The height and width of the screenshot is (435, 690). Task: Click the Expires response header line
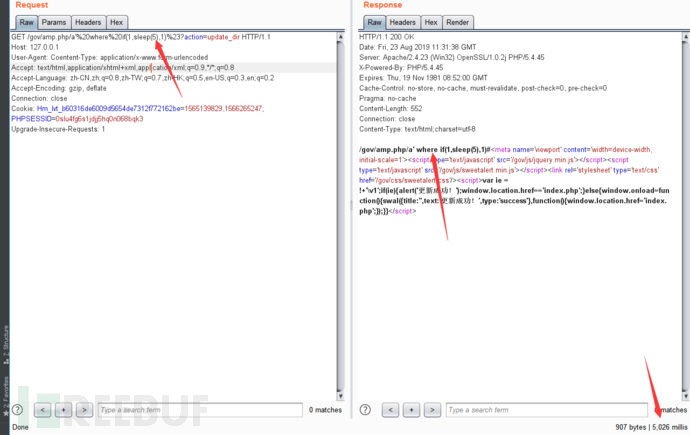[x=423, y=78]
